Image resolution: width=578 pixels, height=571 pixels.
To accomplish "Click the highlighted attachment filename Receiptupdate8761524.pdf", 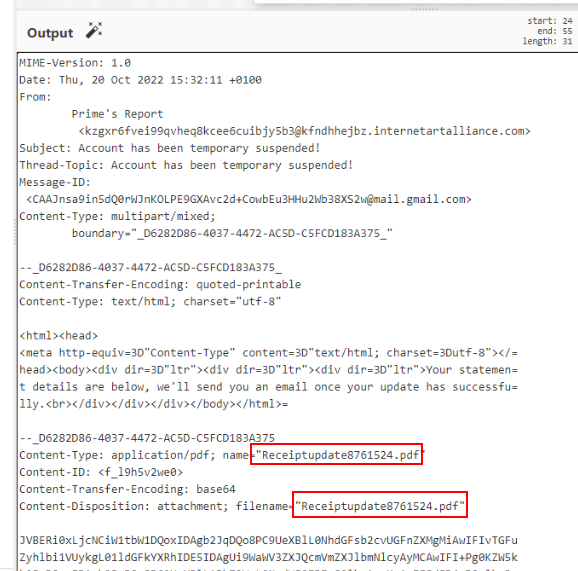I will pyautogui.click(x=380, y=505).
